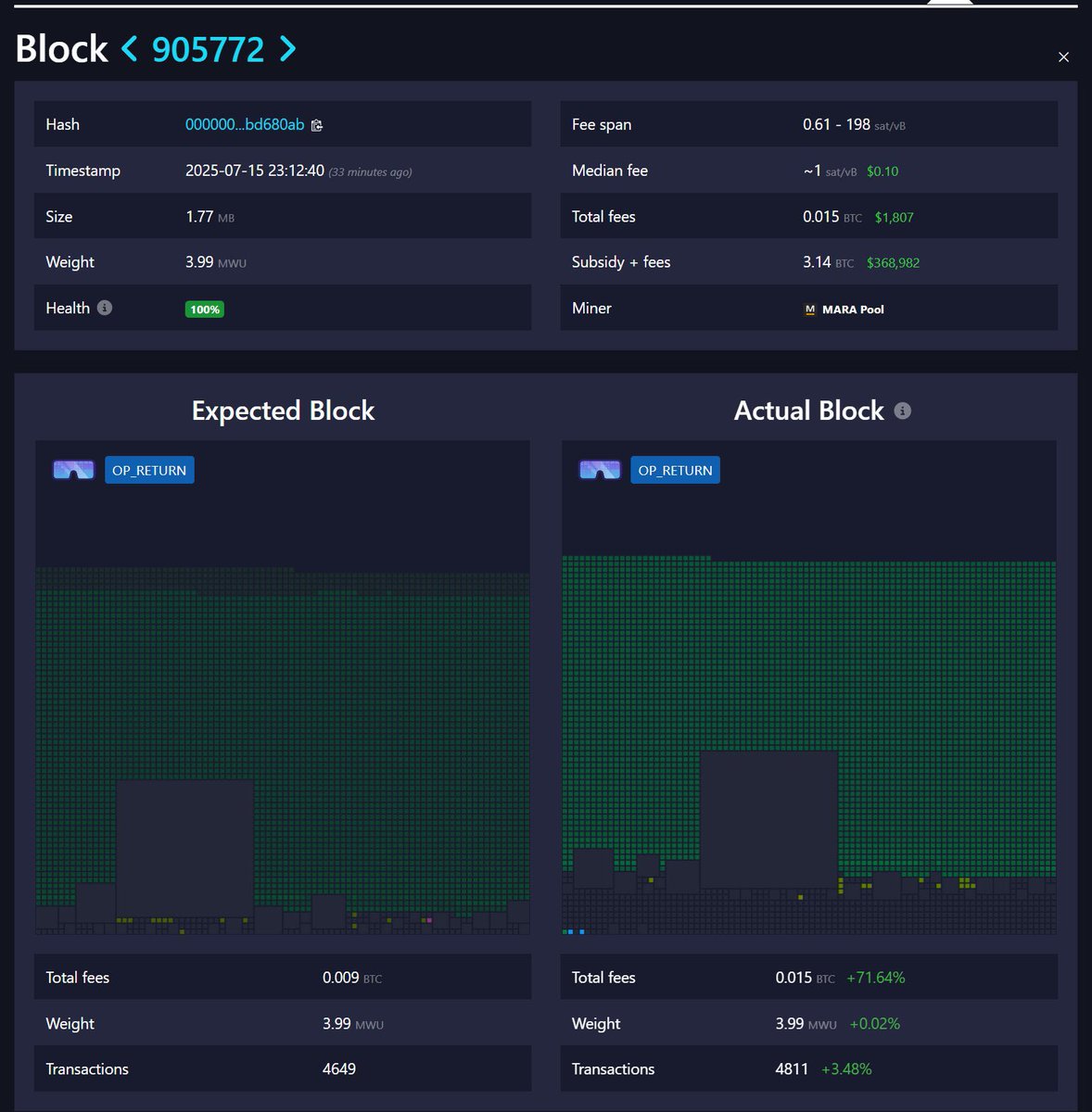The width and height of the screenshot is (1092, 1112).
Task: Select OP_RETURN filter in Expected Block
Action: [x=149, y=470]
